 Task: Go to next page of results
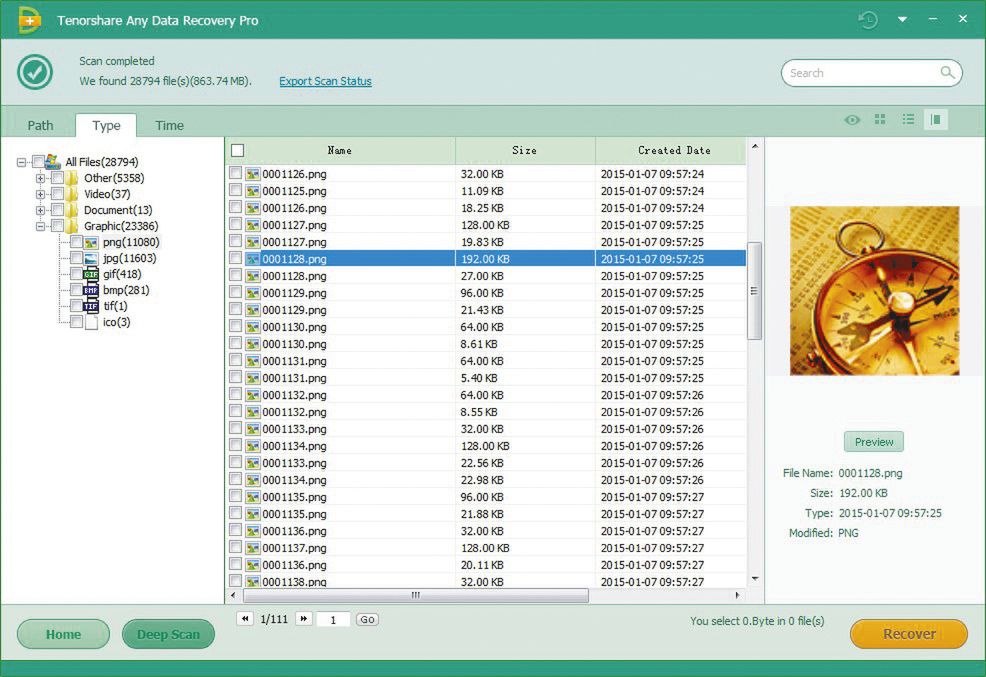coord(304,619)
